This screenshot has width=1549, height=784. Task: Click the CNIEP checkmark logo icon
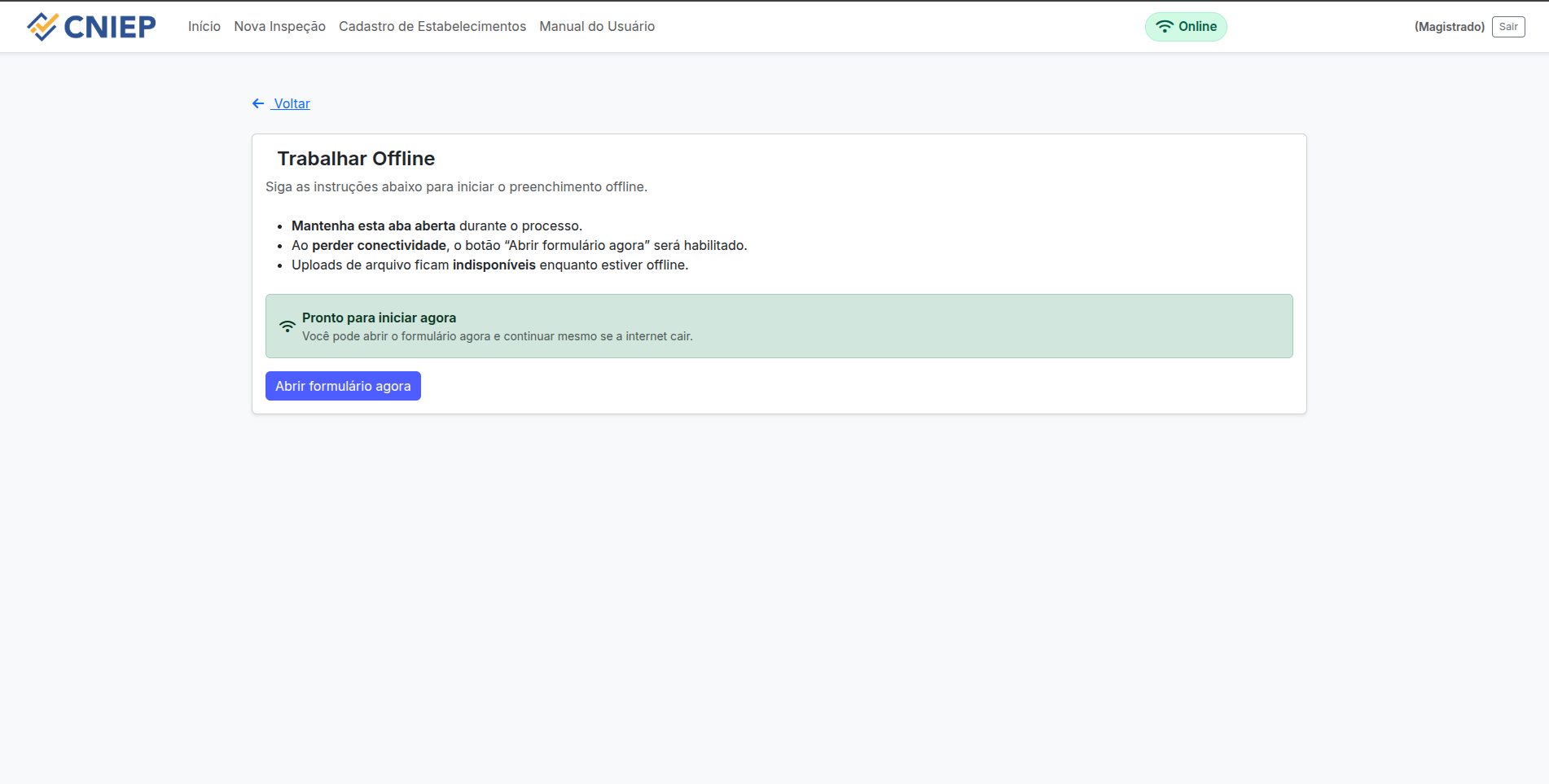pyautogui.click(x=42, y=27)
